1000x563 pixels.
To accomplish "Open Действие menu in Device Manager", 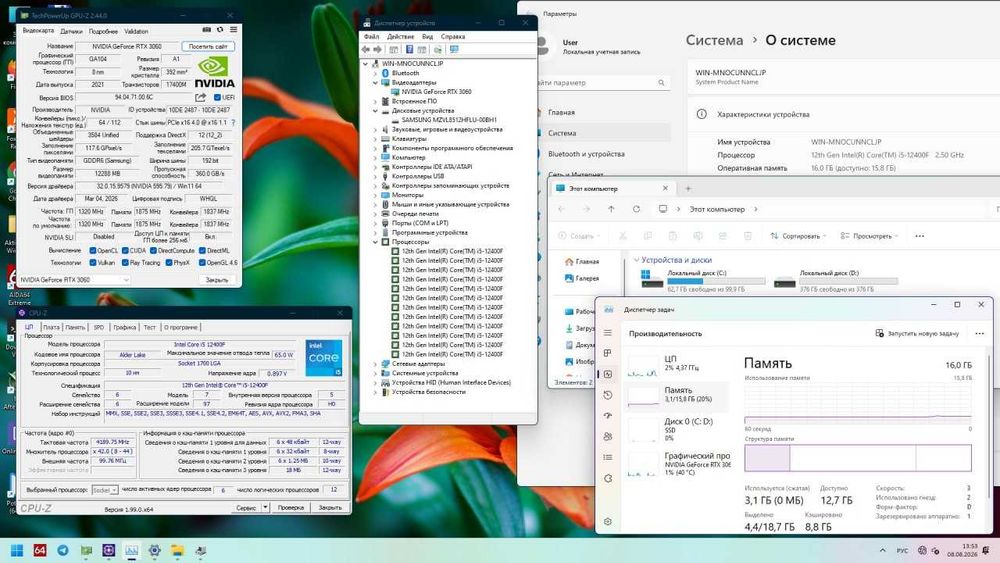I will [401, 37].
